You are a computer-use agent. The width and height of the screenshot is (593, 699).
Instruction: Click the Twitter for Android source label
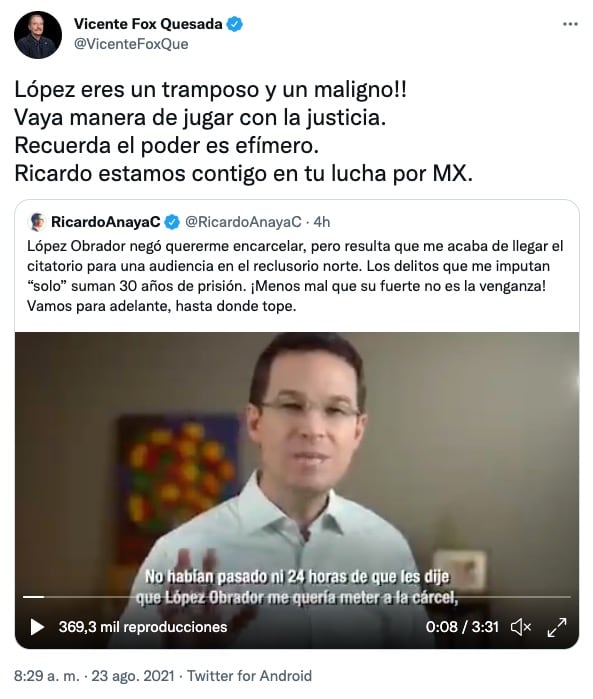tap(249, 676)
